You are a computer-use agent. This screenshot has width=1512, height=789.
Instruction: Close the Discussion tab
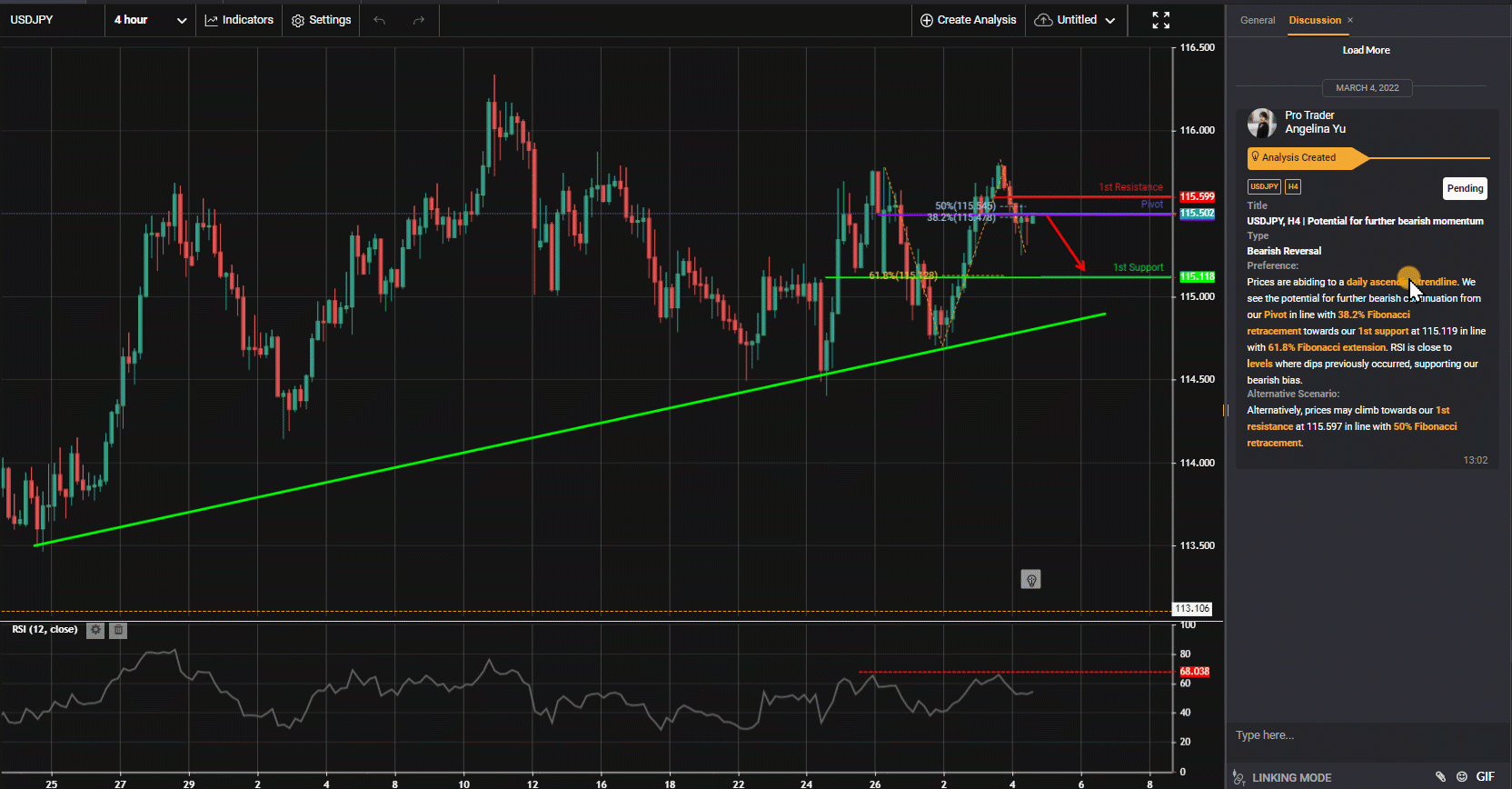pyautogui.click(x=1350, y=20)
